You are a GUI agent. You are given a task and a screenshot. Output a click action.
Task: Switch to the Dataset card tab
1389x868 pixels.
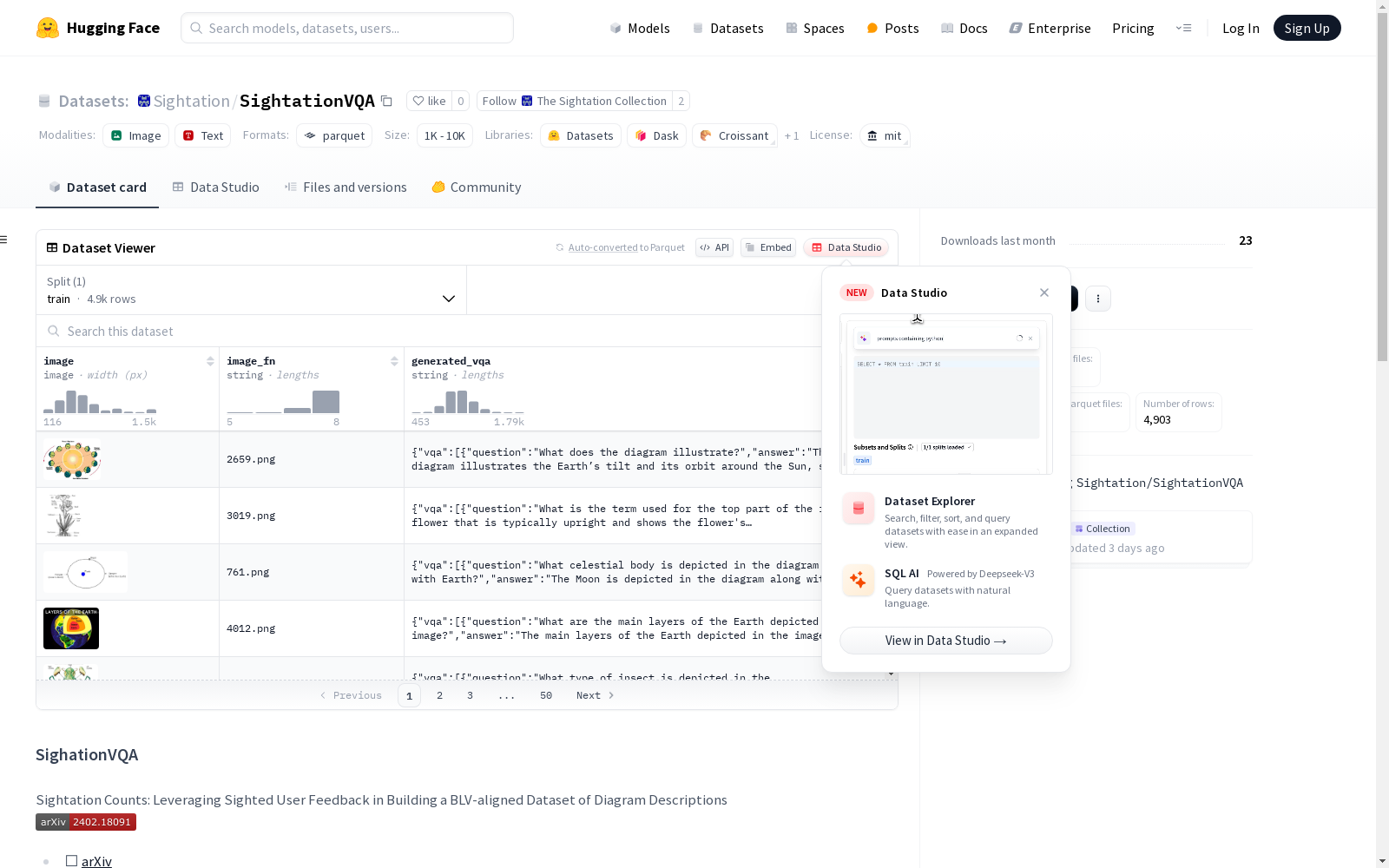(97, 187)
